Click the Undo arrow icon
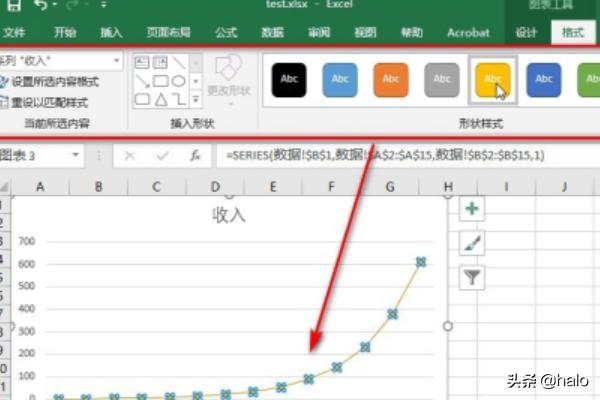The image size is (600, 400). click(x=40, y=5)
